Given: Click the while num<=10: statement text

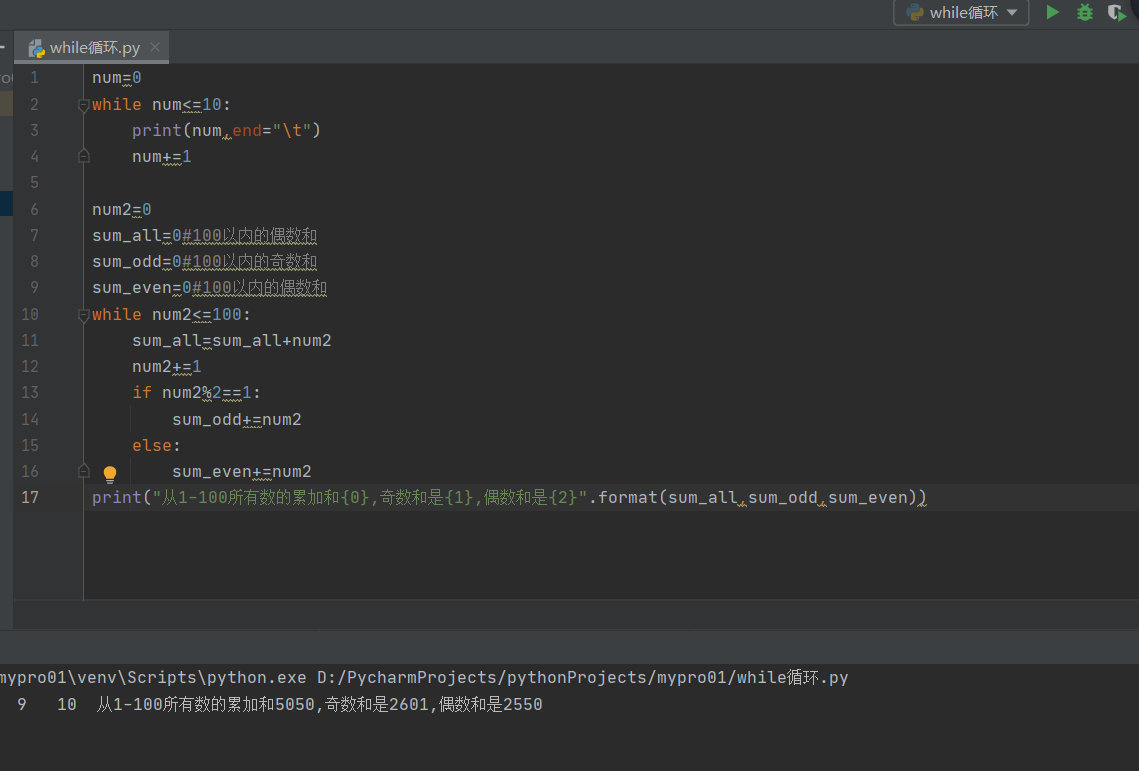Looking at the screenshot, I should pyautogui.click(x=161, y=105).
